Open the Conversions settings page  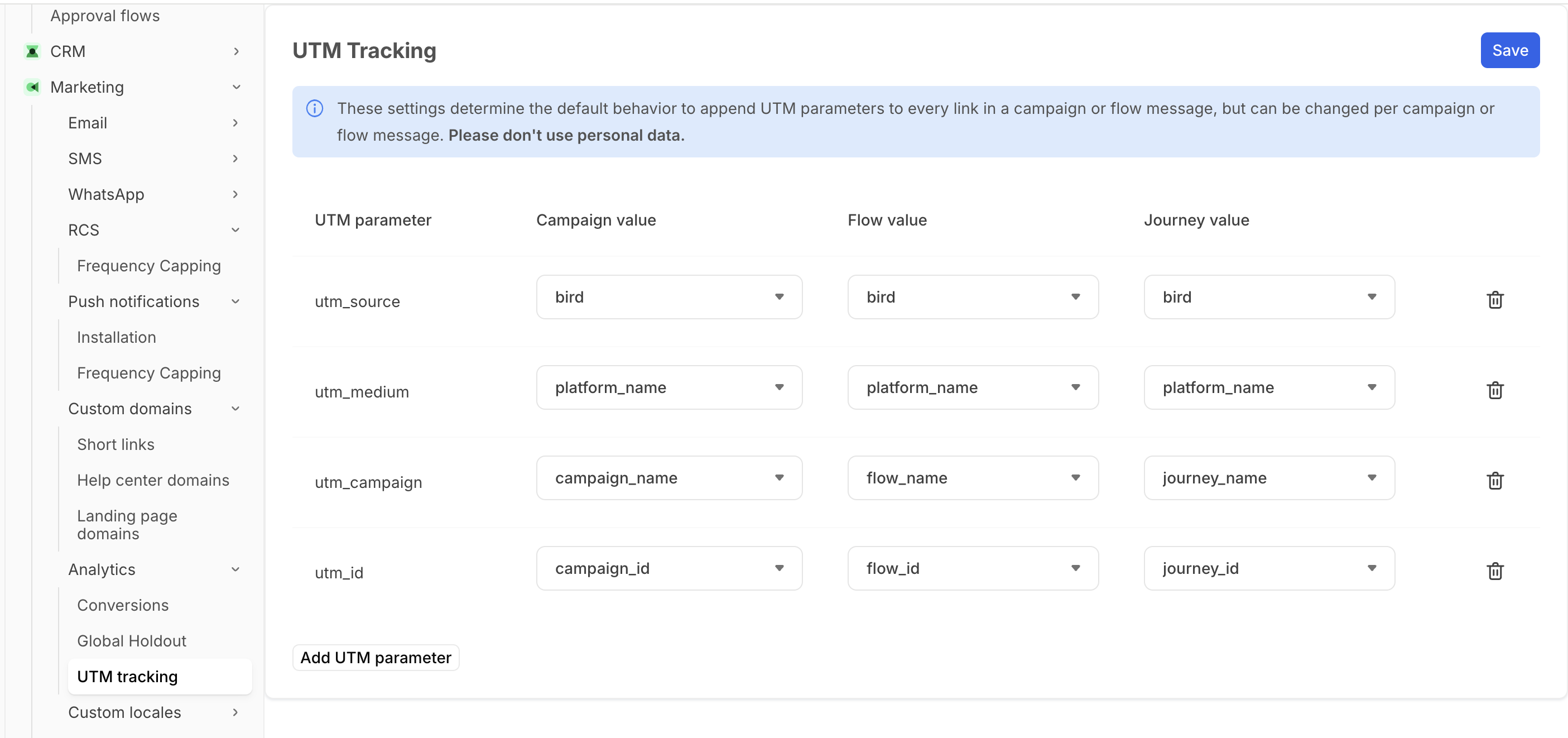123,605
